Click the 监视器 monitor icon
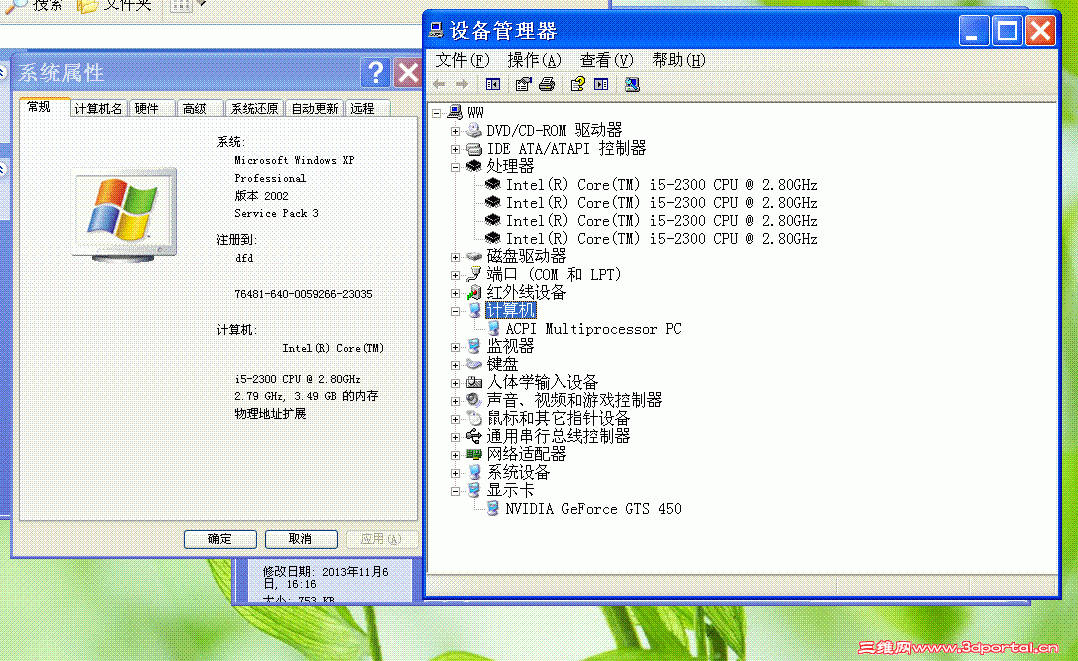This screenshot has width=1078, height=661. [474, 346]
